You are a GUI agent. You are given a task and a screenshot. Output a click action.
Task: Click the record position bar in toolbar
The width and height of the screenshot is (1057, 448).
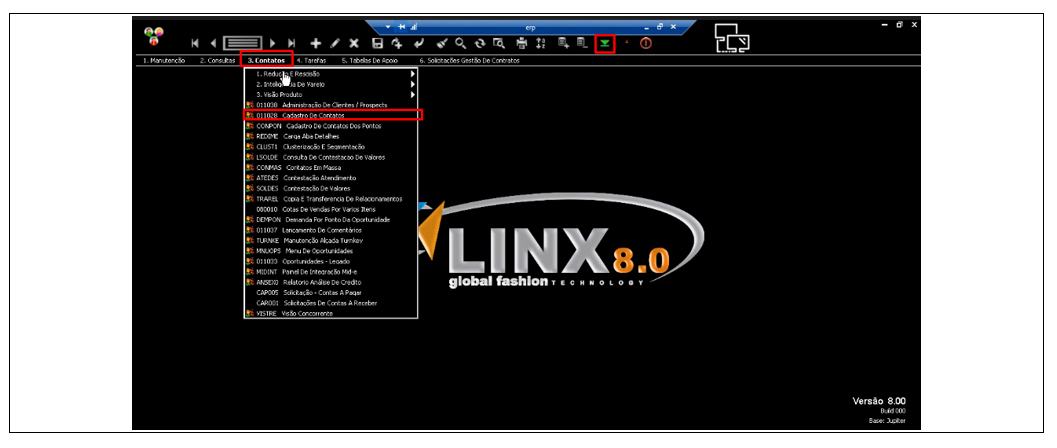243,43
